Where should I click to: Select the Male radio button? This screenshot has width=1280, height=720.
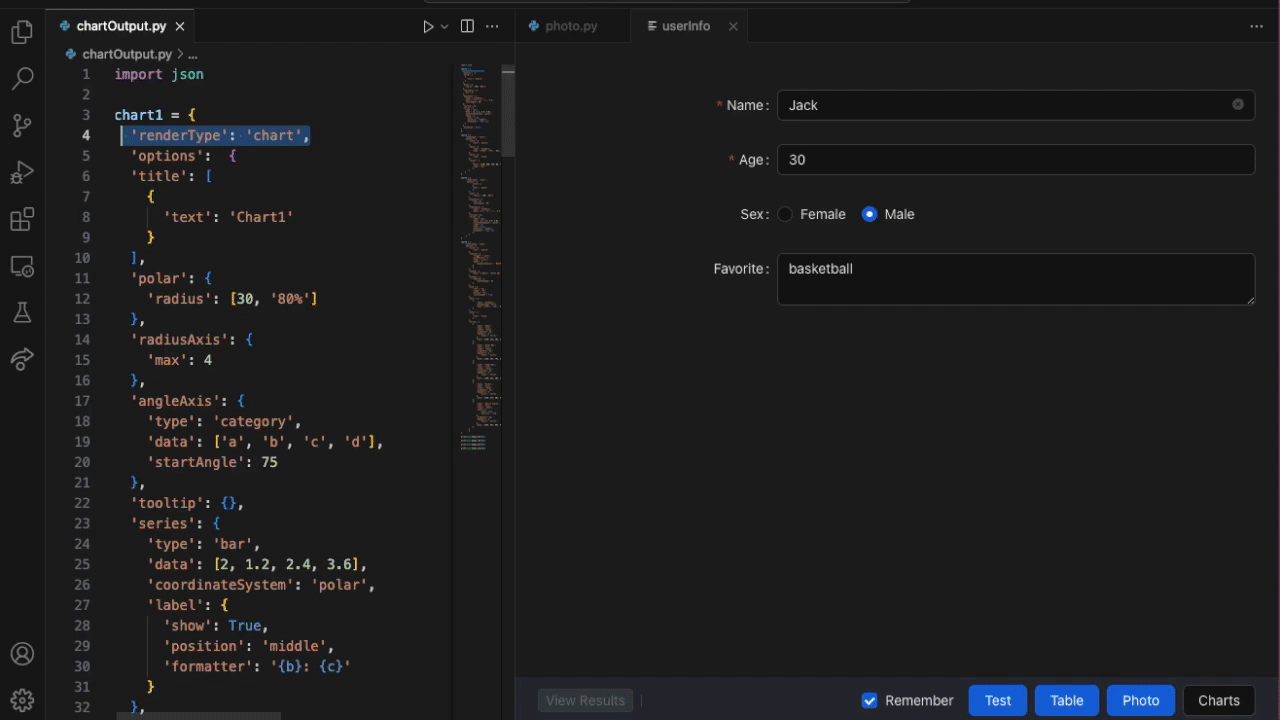(869, 214)
